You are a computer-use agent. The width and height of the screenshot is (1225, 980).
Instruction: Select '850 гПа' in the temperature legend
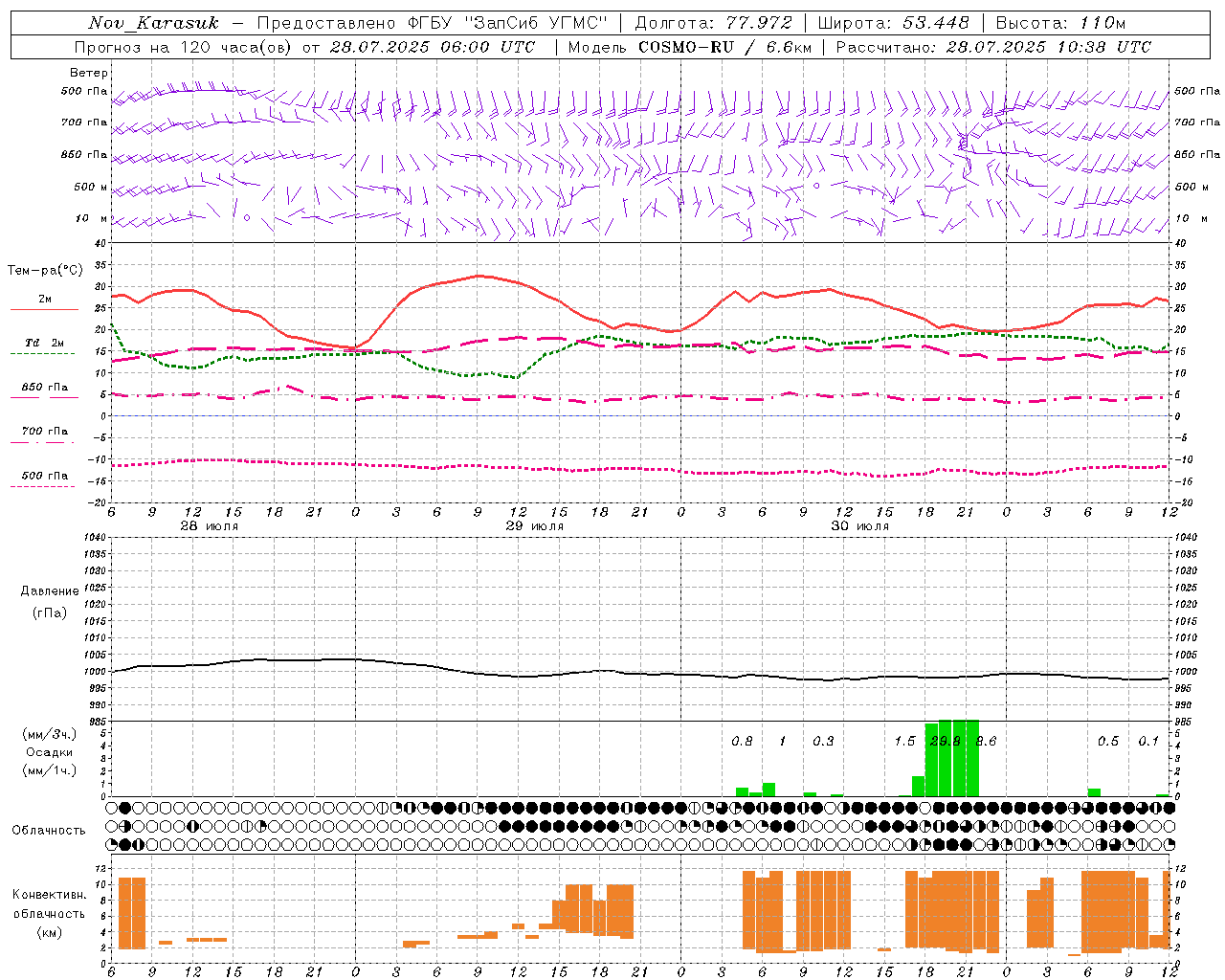[x=45, y=388]
